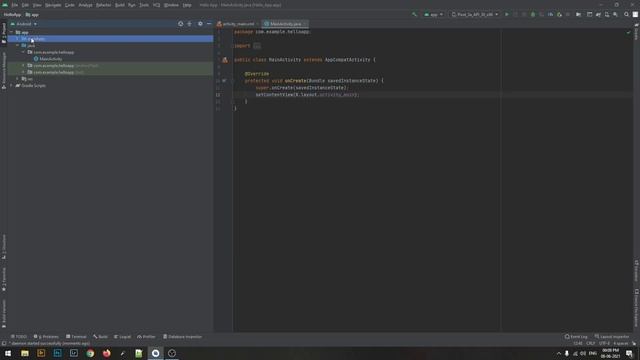Open the Database Inspector tool window
The image size is (640, 360).
tap(182, 337)
